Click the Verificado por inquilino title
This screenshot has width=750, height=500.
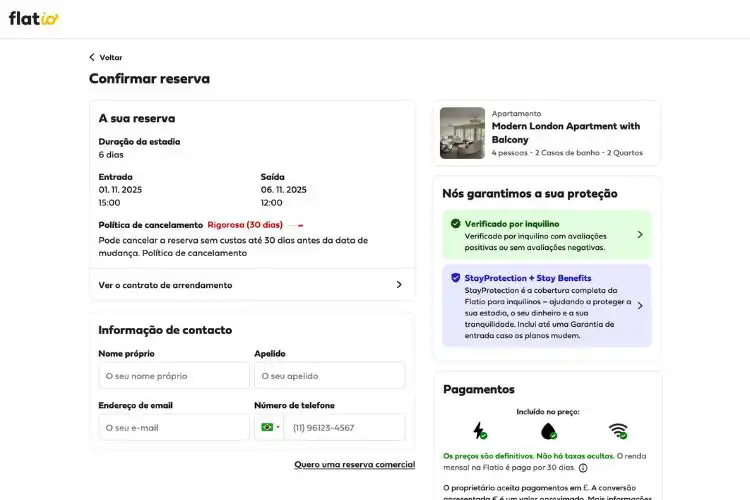[x=512, y=223]
